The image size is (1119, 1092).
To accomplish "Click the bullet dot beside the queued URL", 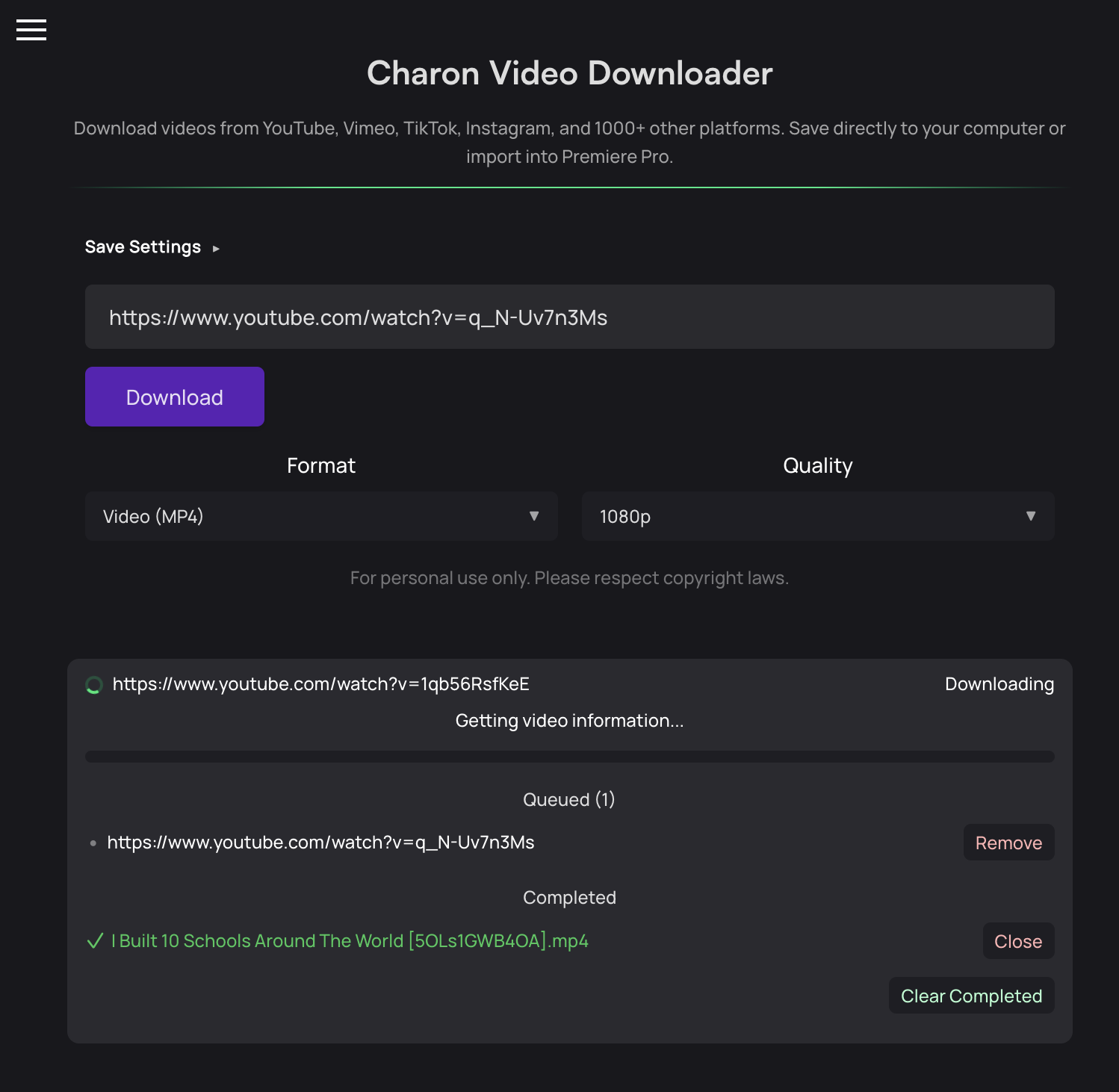I will [x=93, y=843].
